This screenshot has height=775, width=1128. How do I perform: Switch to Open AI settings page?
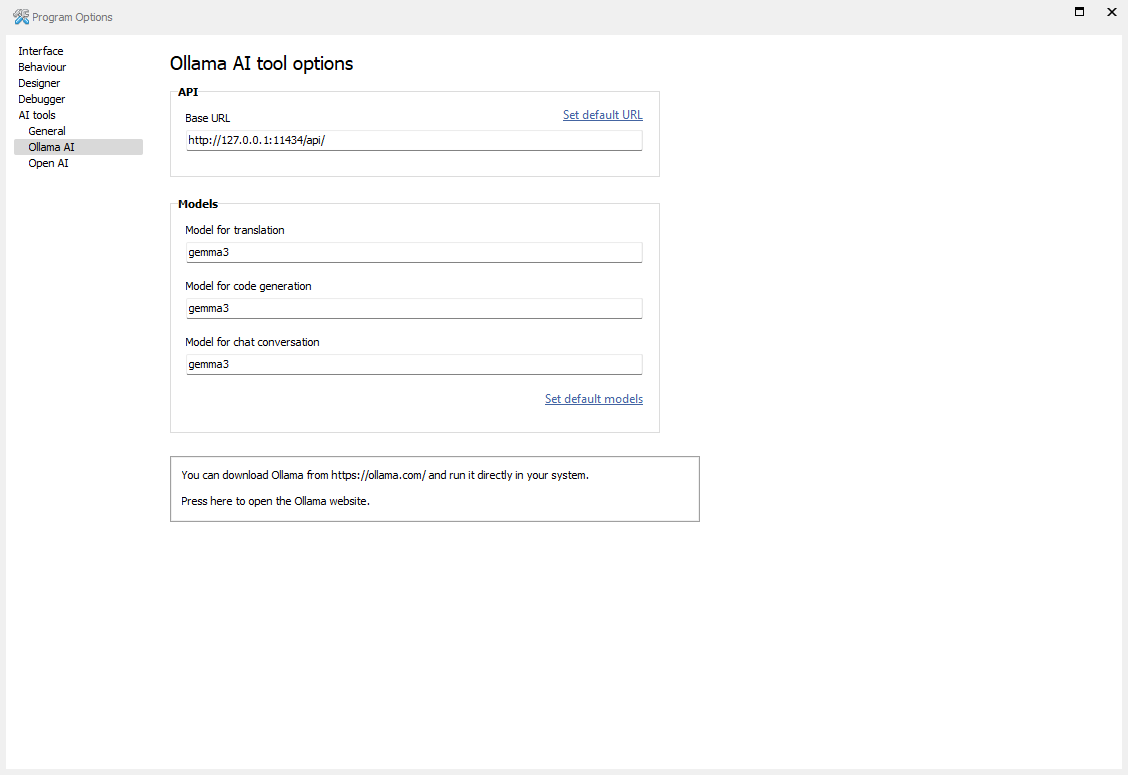pos(49,163)
